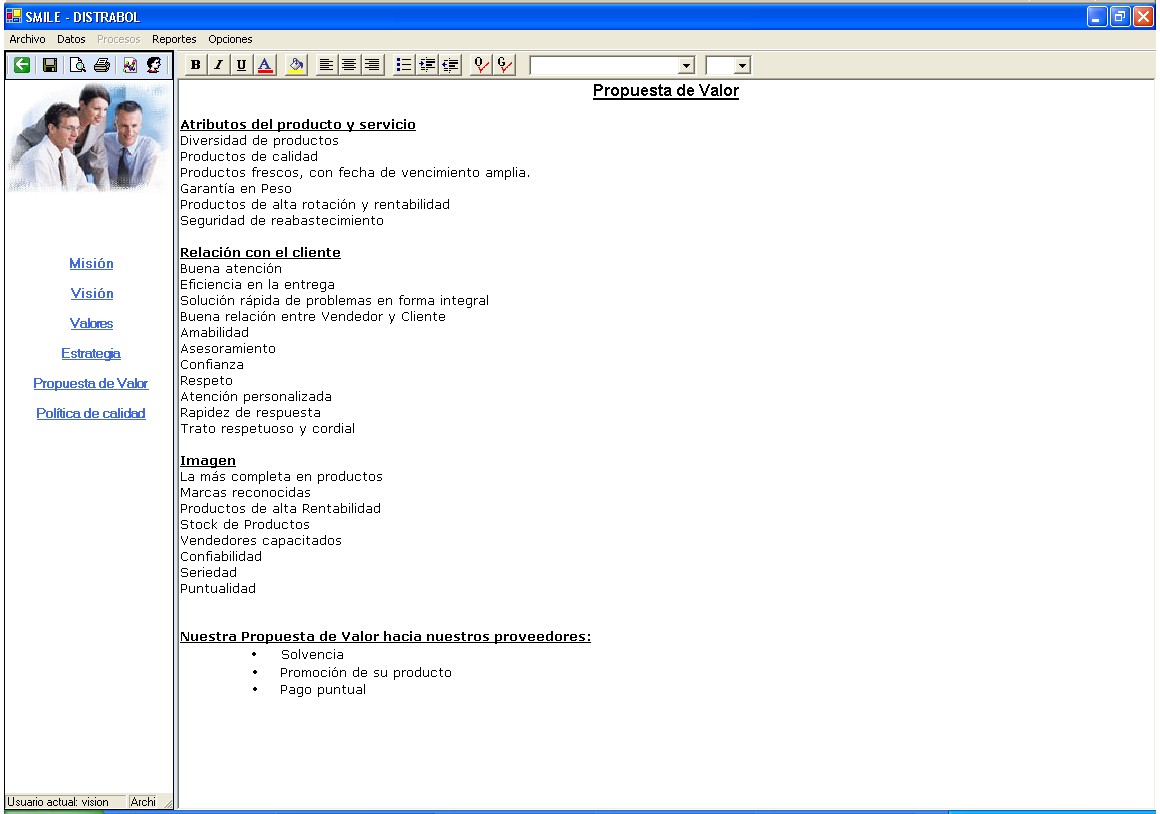Go to the Misión link
The height and width of the screenshot is (814, 1160).
point(91,264)
